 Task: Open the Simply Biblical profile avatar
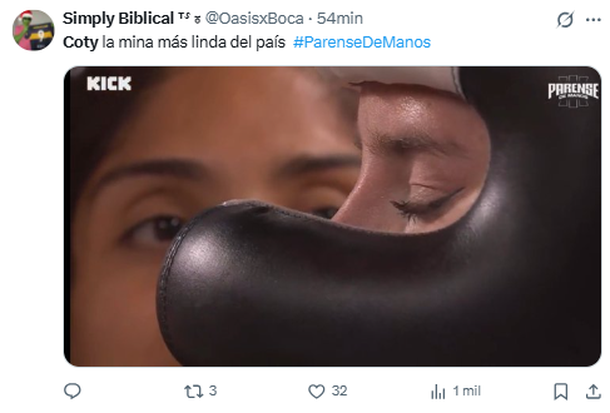[x=33, y=30]
